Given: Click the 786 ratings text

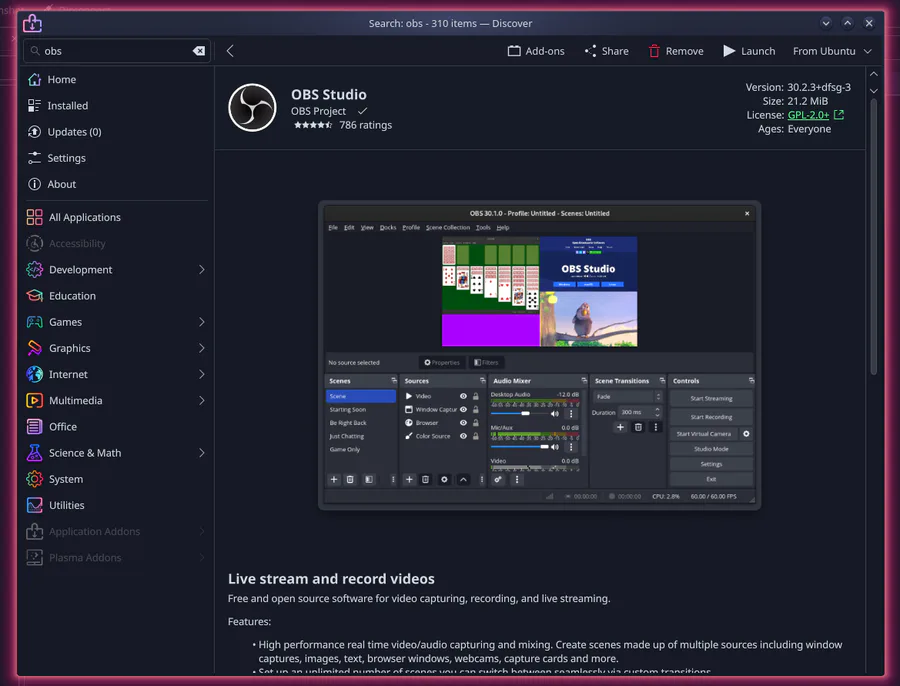Looking at the screenshot, I should pyautogui.click(x=365, y=125).
